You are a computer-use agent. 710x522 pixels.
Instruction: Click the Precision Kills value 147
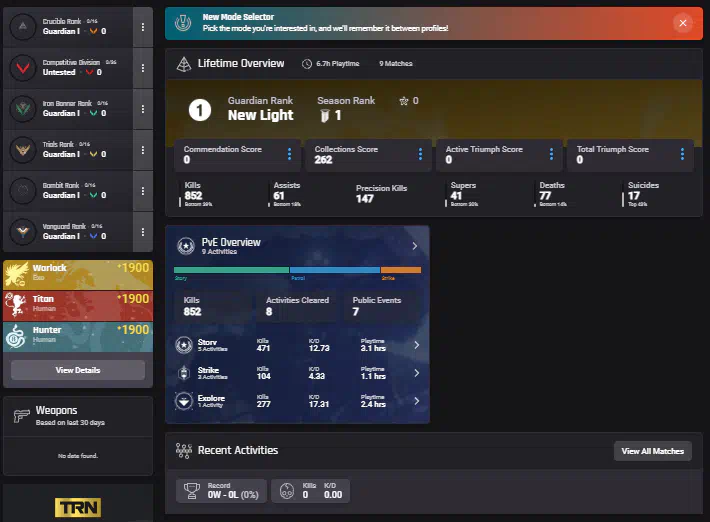(365, 199)
